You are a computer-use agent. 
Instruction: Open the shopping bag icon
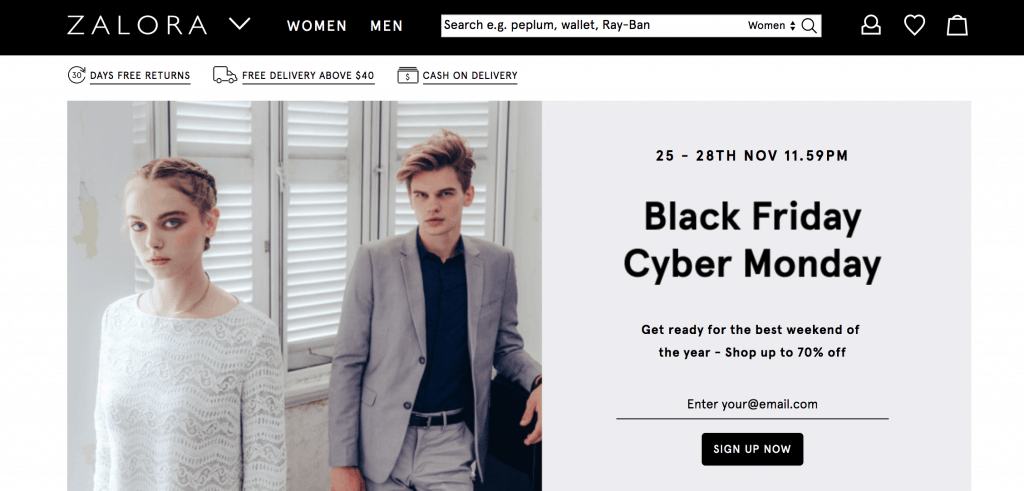[957, 25]
